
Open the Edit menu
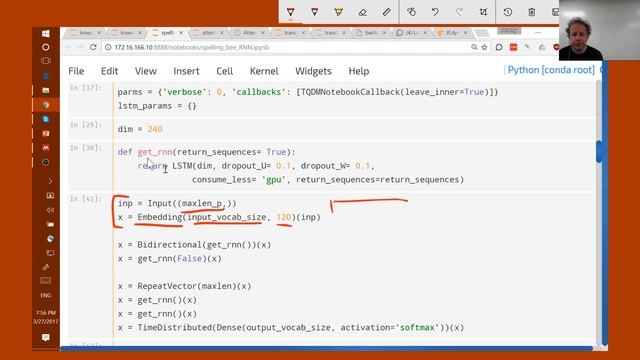109,71
